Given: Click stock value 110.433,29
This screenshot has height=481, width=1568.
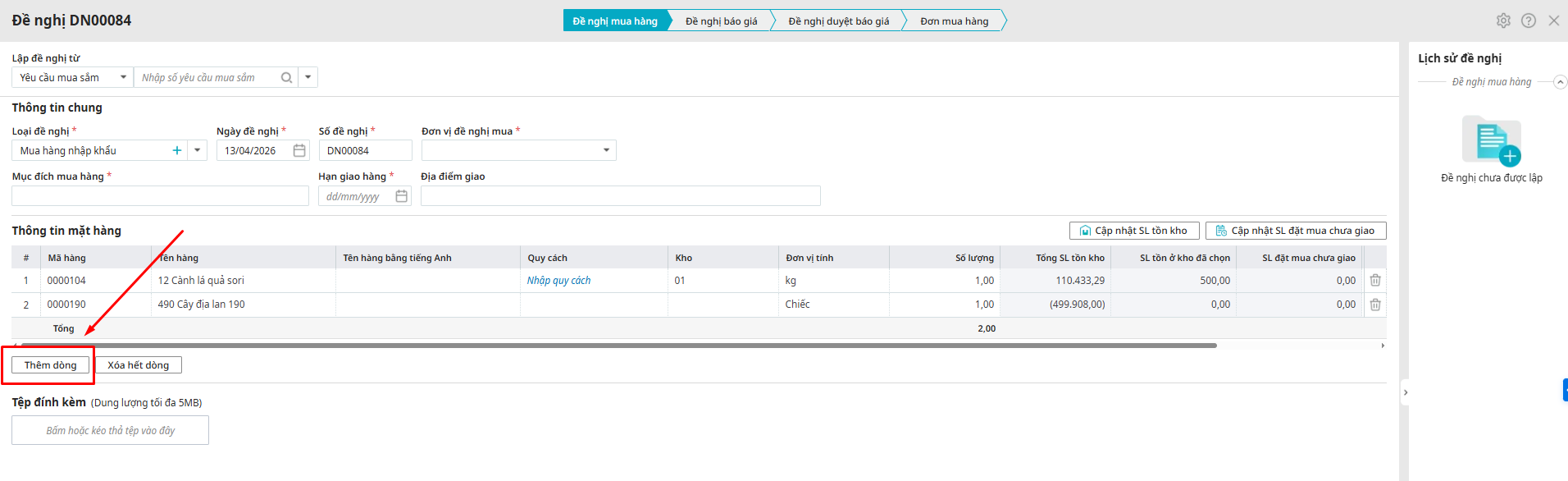Looking at the screenshot, I should tap(1080, 281).
